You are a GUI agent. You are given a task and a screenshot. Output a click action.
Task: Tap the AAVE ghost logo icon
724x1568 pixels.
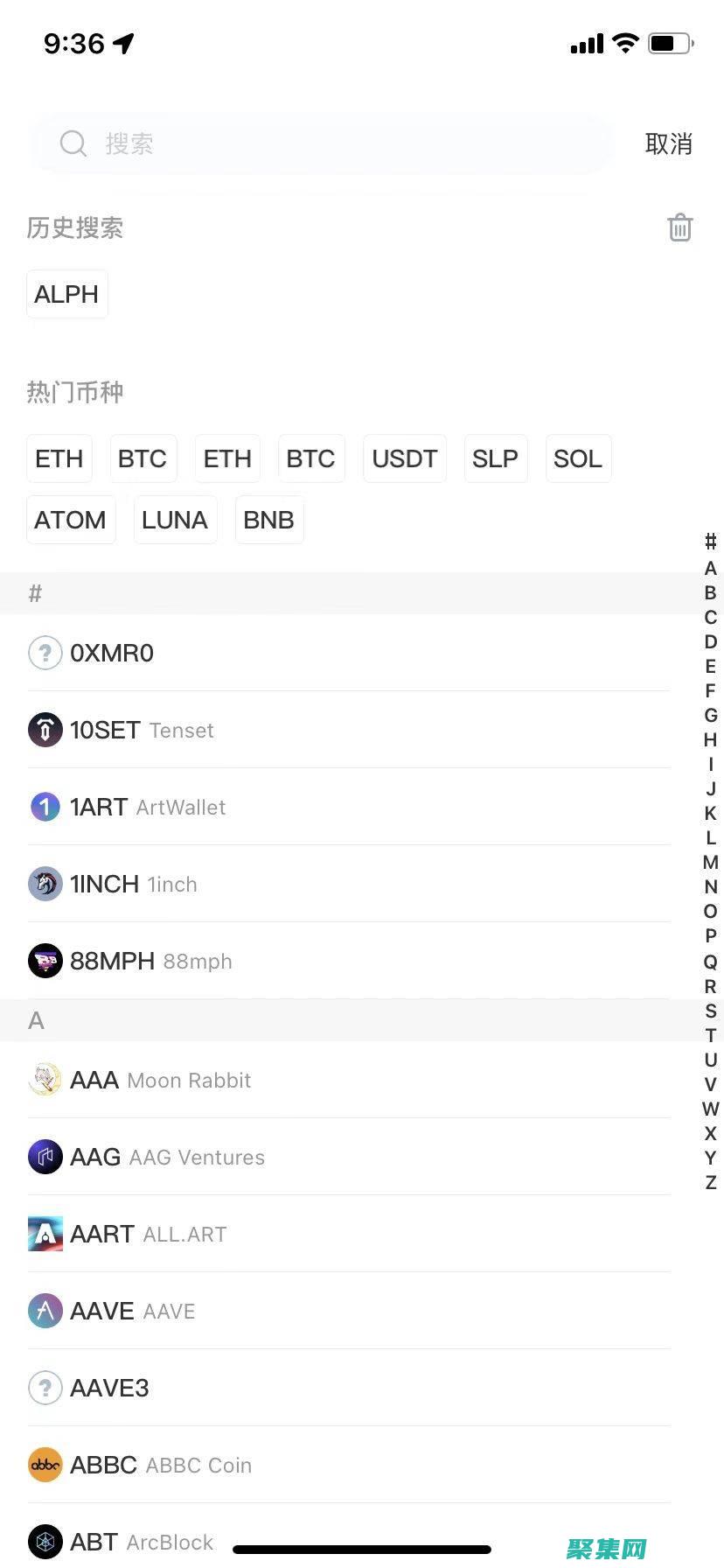click(45, 1311)
